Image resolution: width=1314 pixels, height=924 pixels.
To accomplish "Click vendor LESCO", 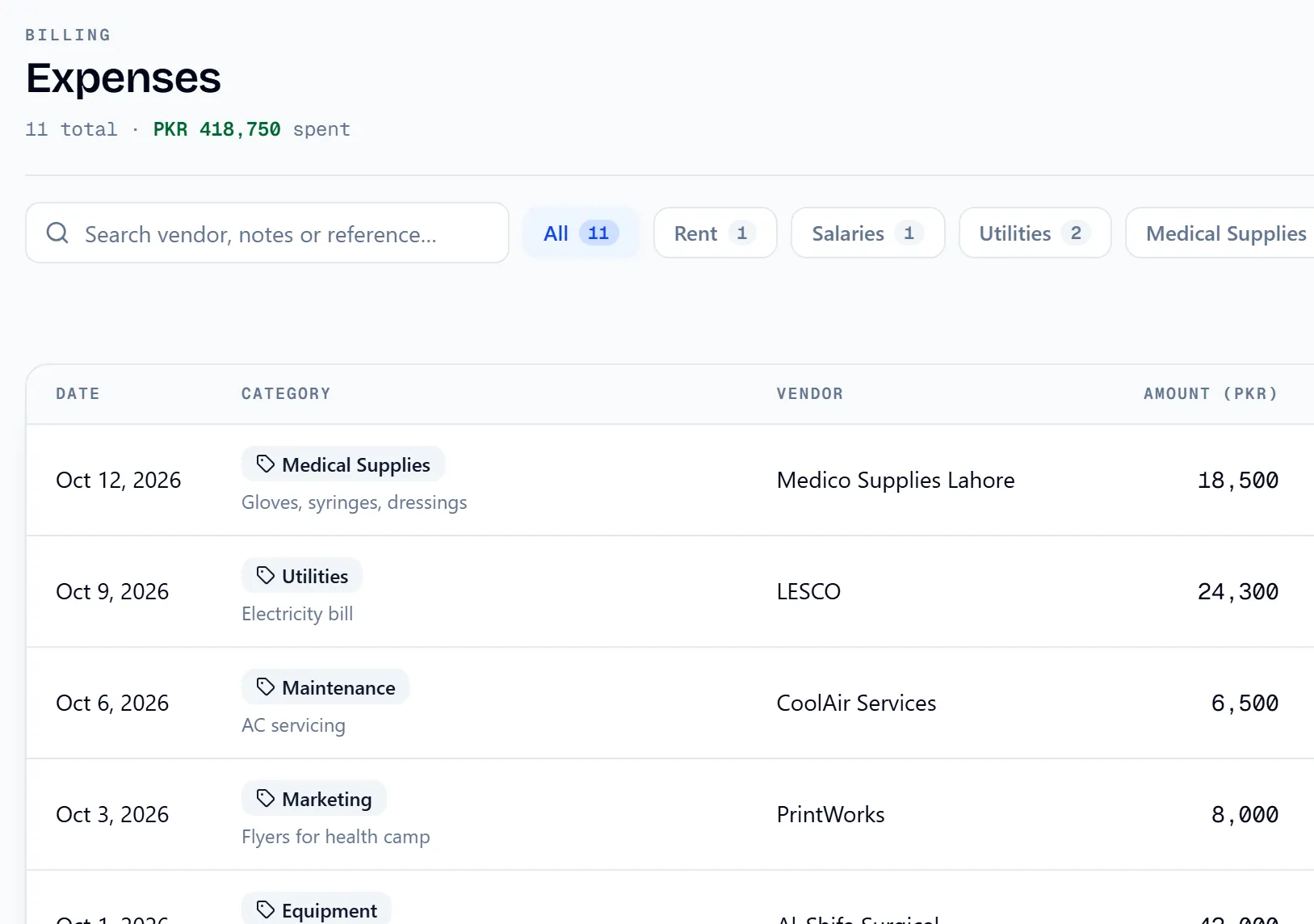I will [x=808, y=591].
